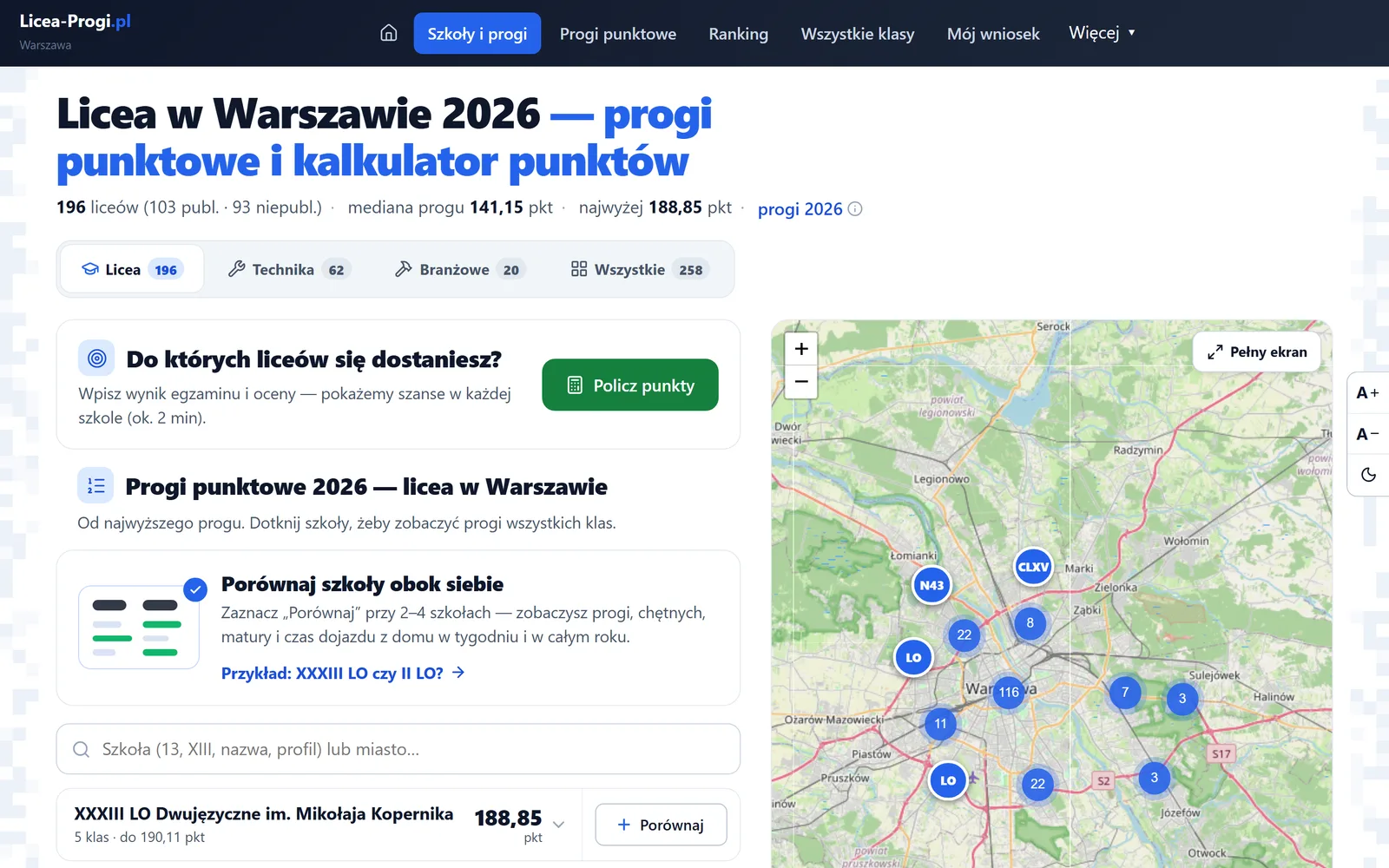Open map in Pełny ekran mode
The width and height of the screenshot is (1389, 868).
coord(1257,352)
